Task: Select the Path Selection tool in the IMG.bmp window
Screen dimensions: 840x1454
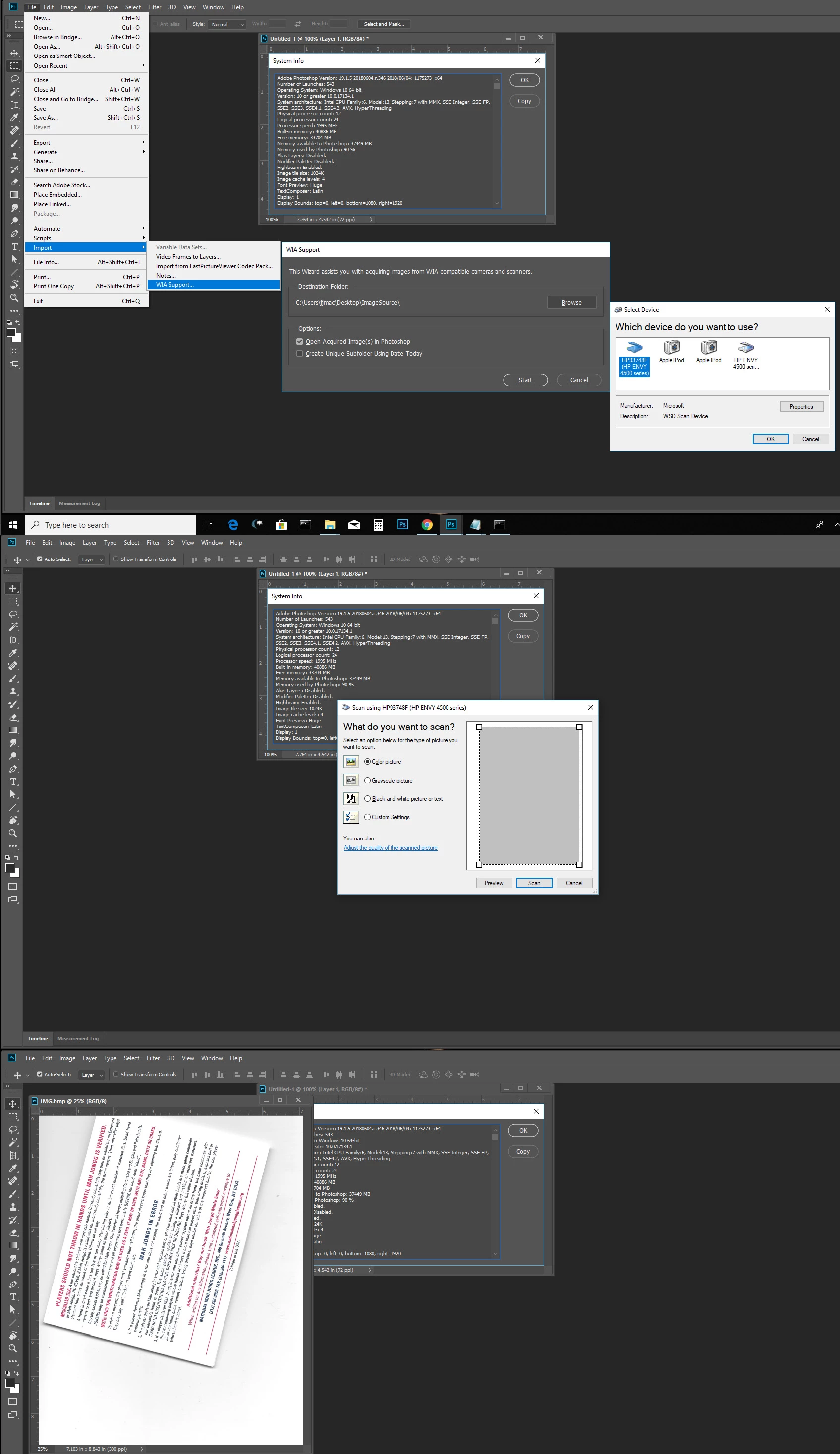Action: point(13,1310)
